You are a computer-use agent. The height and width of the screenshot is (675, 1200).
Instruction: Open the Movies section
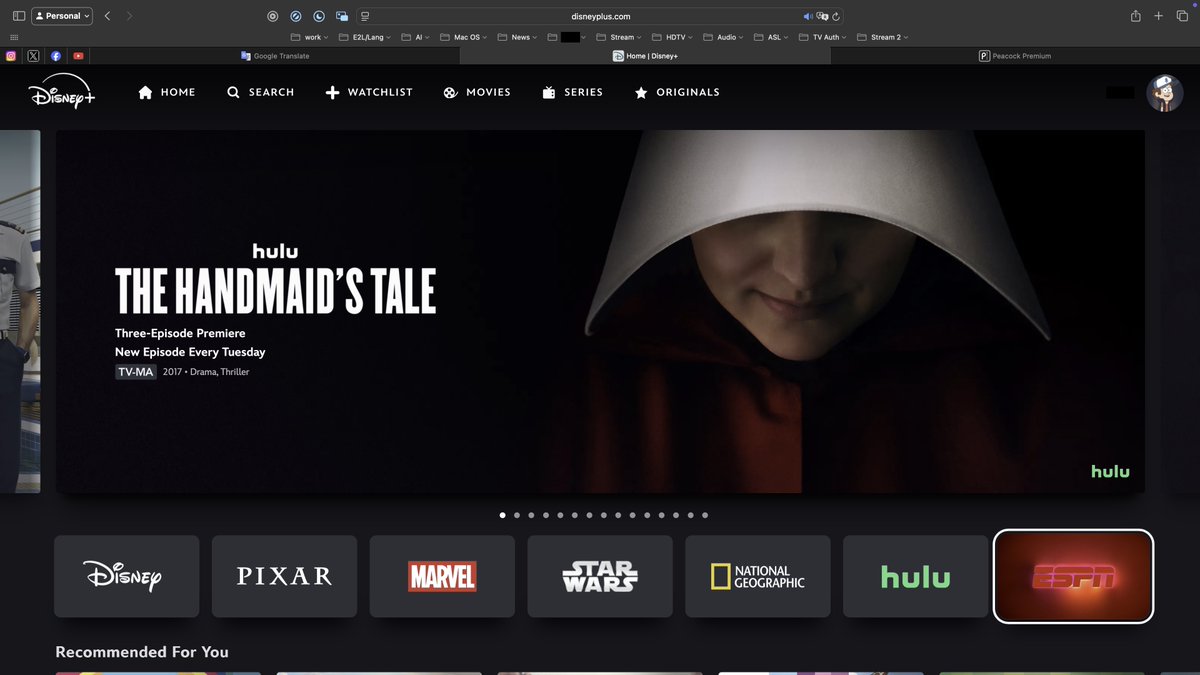coord(477,92)
